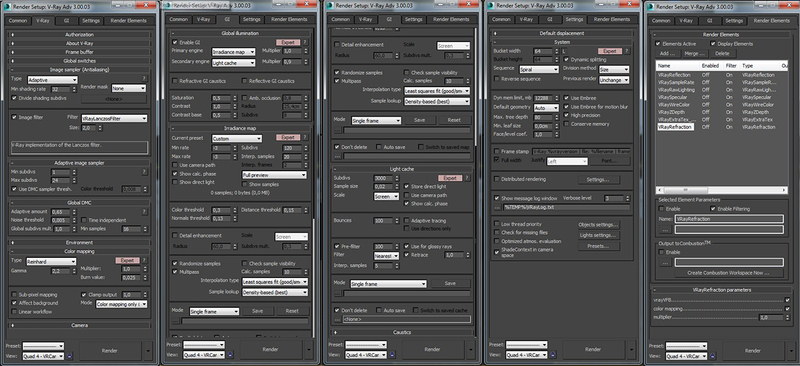
Task: Toggle Image filter checkbox
Action: click(14, 117)
